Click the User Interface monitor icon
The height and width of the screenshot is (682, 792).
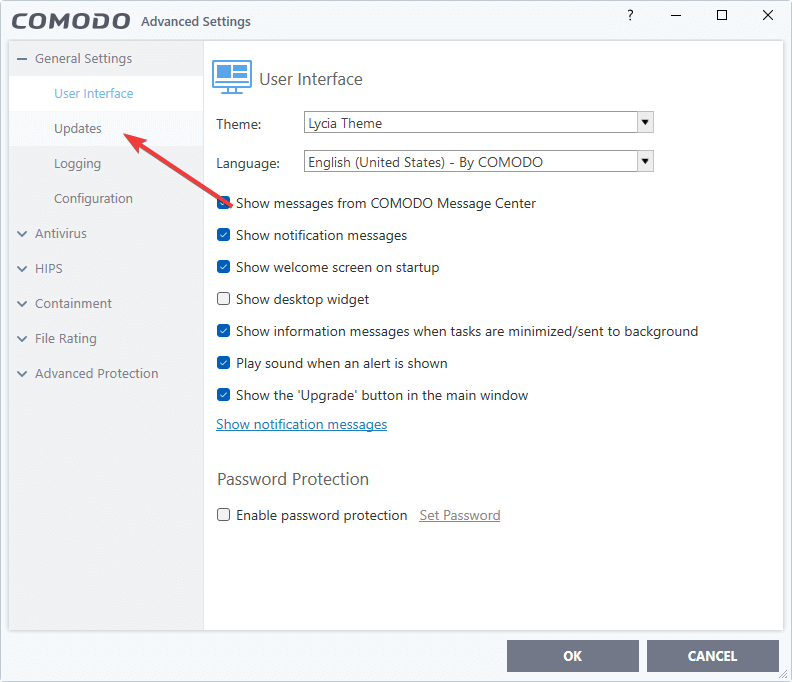232,77
